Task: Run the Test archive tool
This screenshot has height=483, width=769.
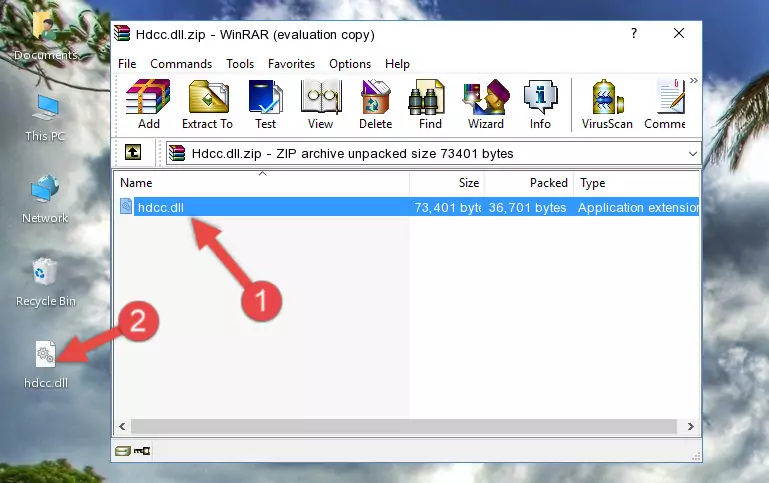Action: 265,104
